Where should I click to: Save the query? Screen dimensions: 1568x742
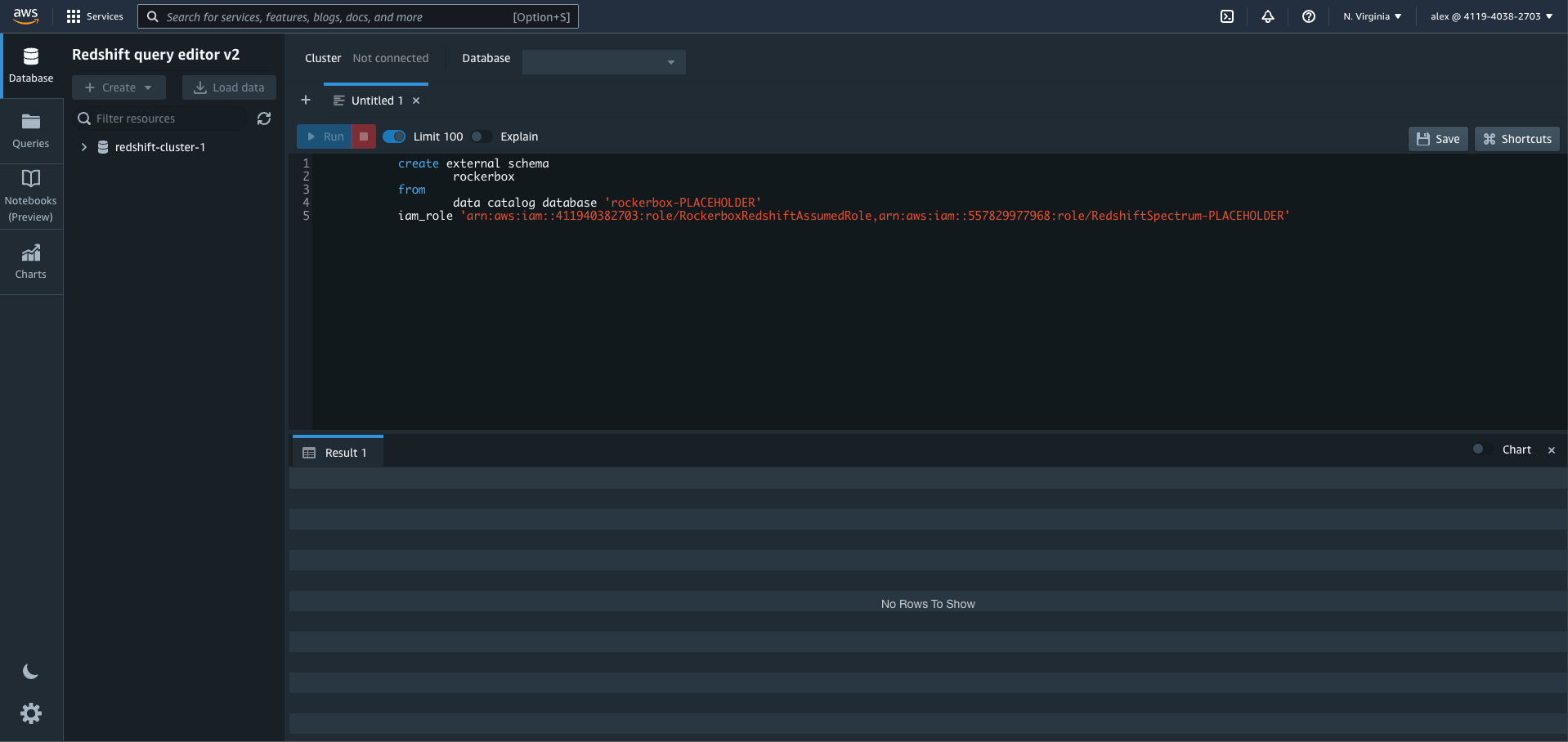(1438, 139)
